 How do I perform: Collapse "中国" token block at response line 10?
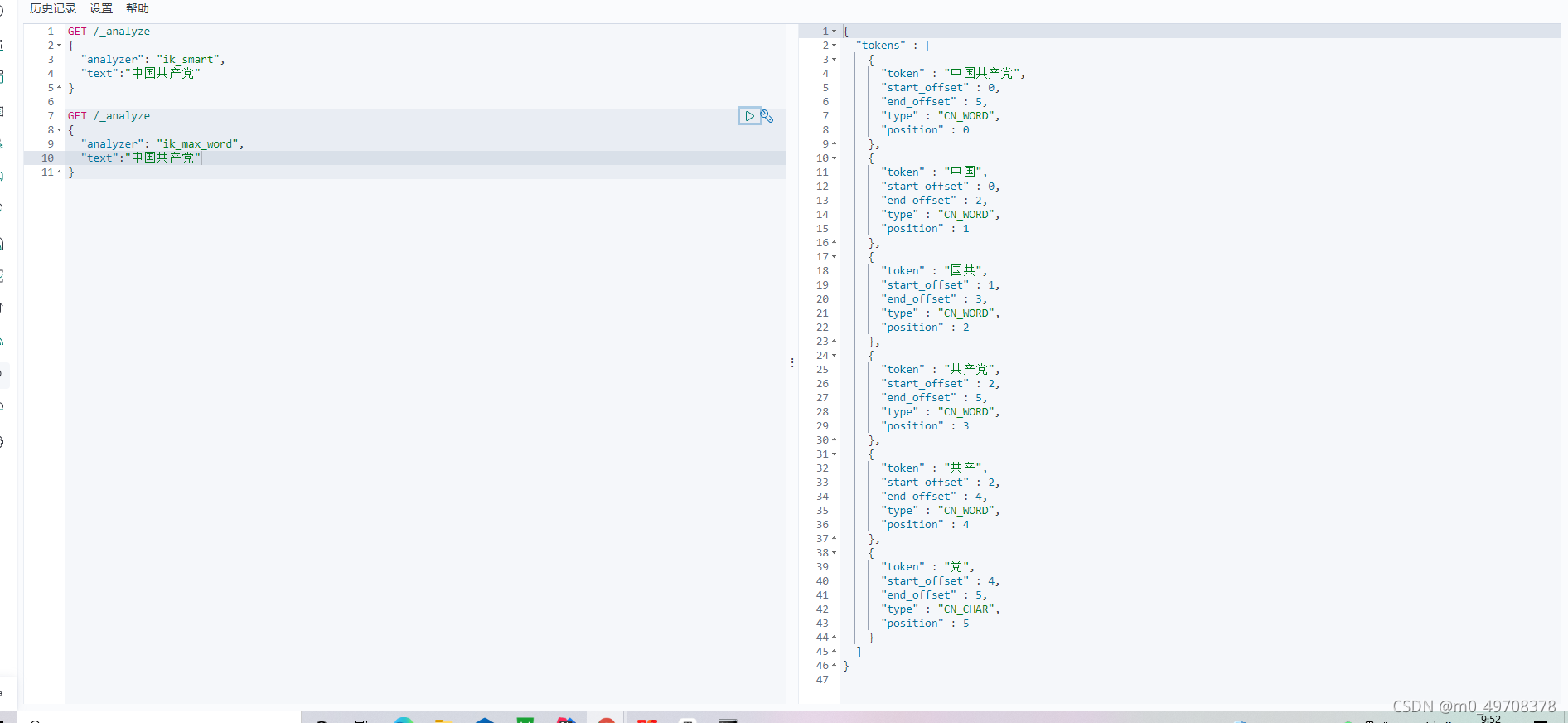pos(835,158)
